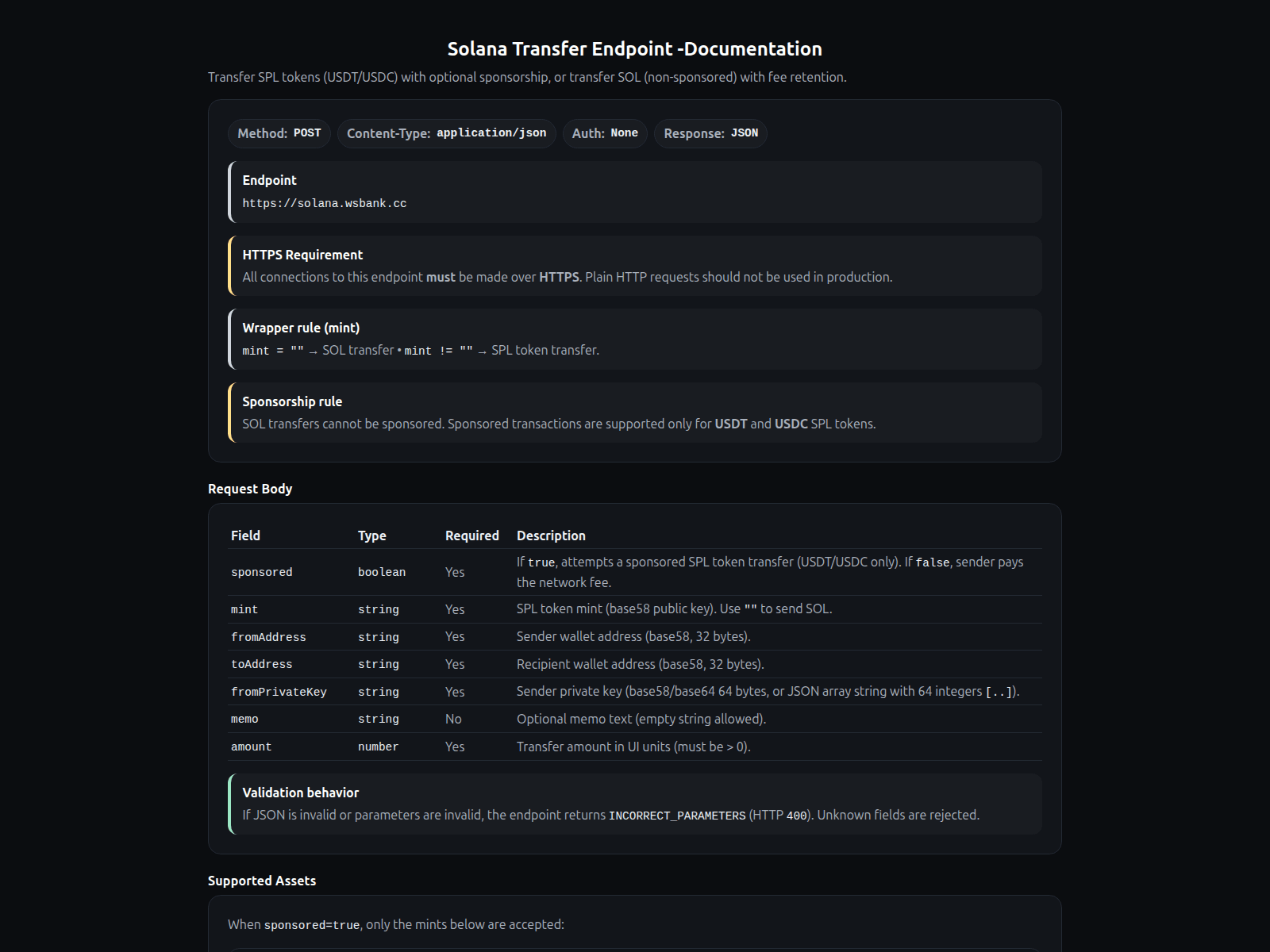Click the Auth: None badge

click(605, 133)
